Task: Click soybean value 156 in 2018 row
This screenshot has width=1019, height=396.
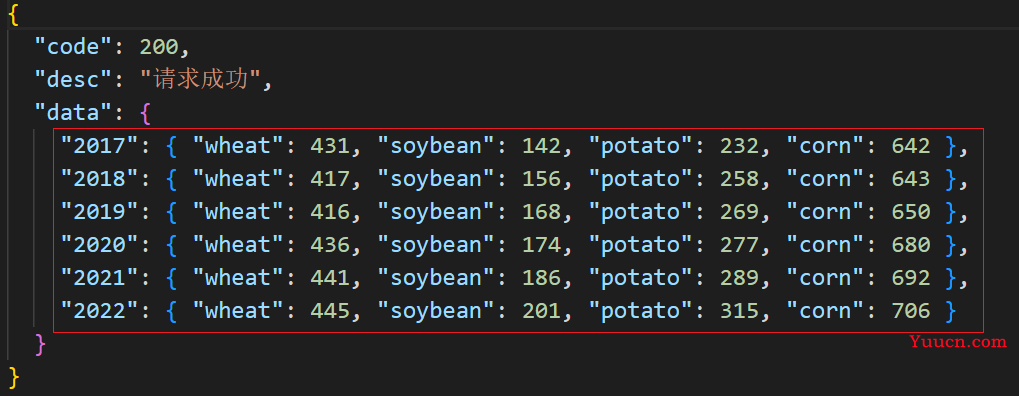Action: point(541,179)
